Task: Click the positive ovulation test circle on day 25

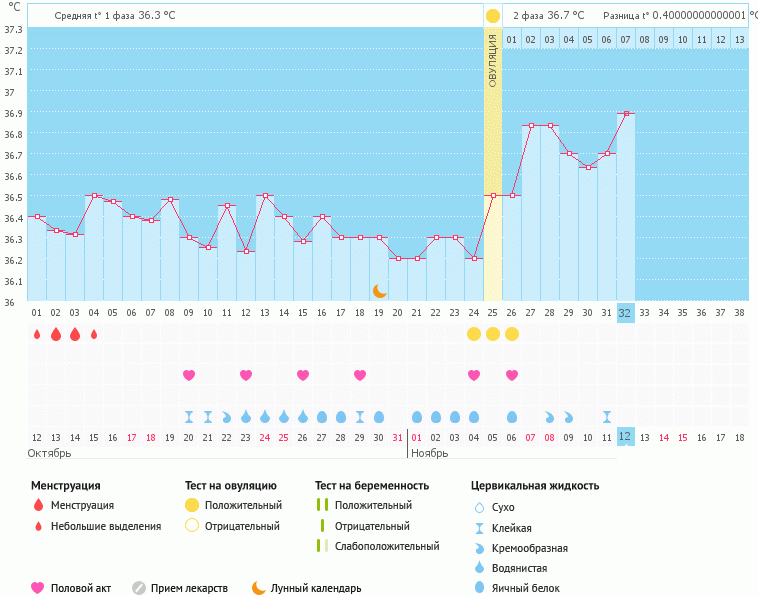Action: point(492,334)
